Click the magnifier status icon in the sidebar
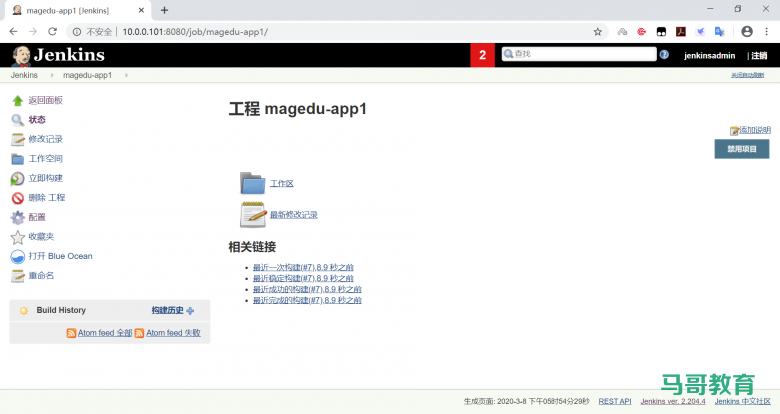780x414 pixels. 17,120
